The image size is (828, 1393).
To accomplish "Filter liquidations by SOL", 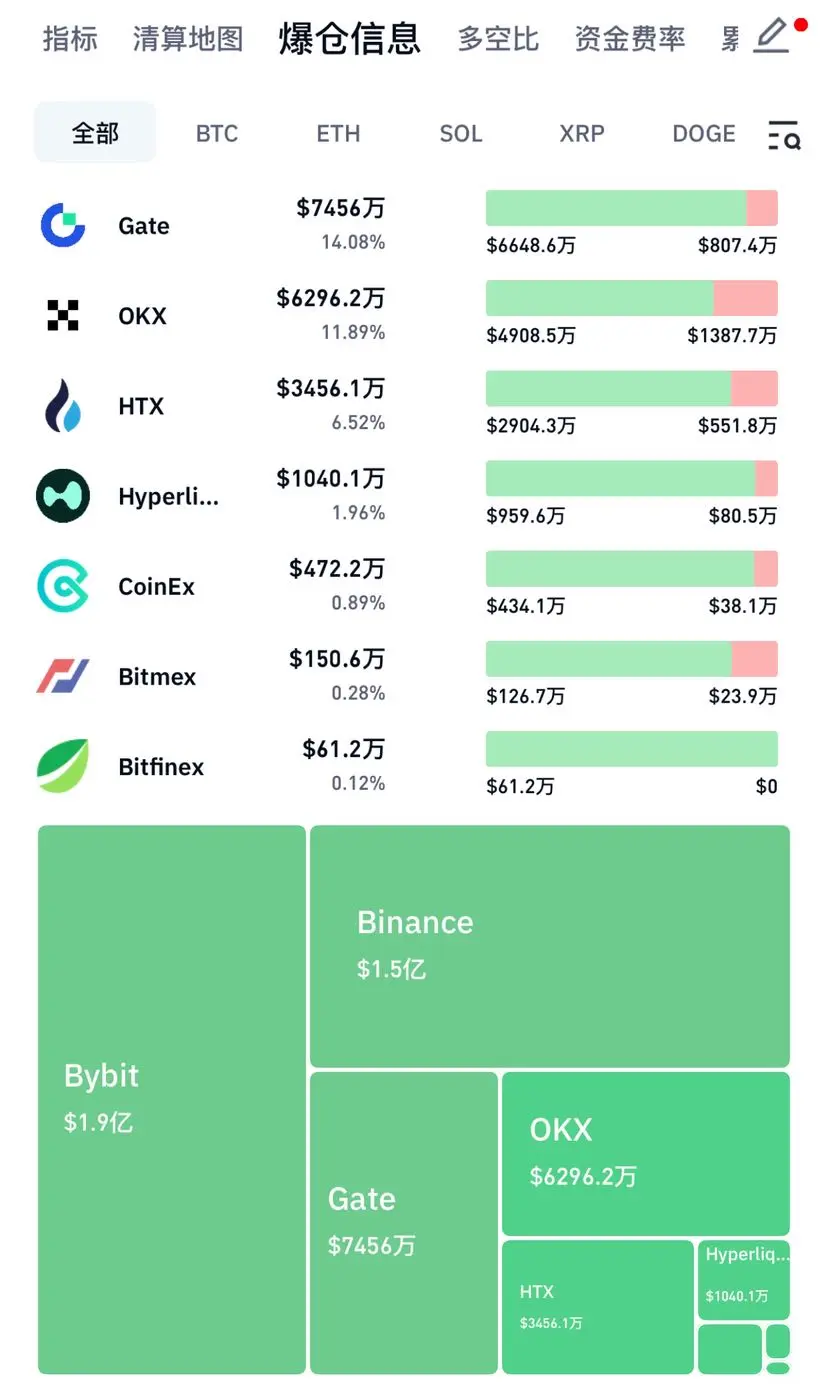I will (461, 134).
